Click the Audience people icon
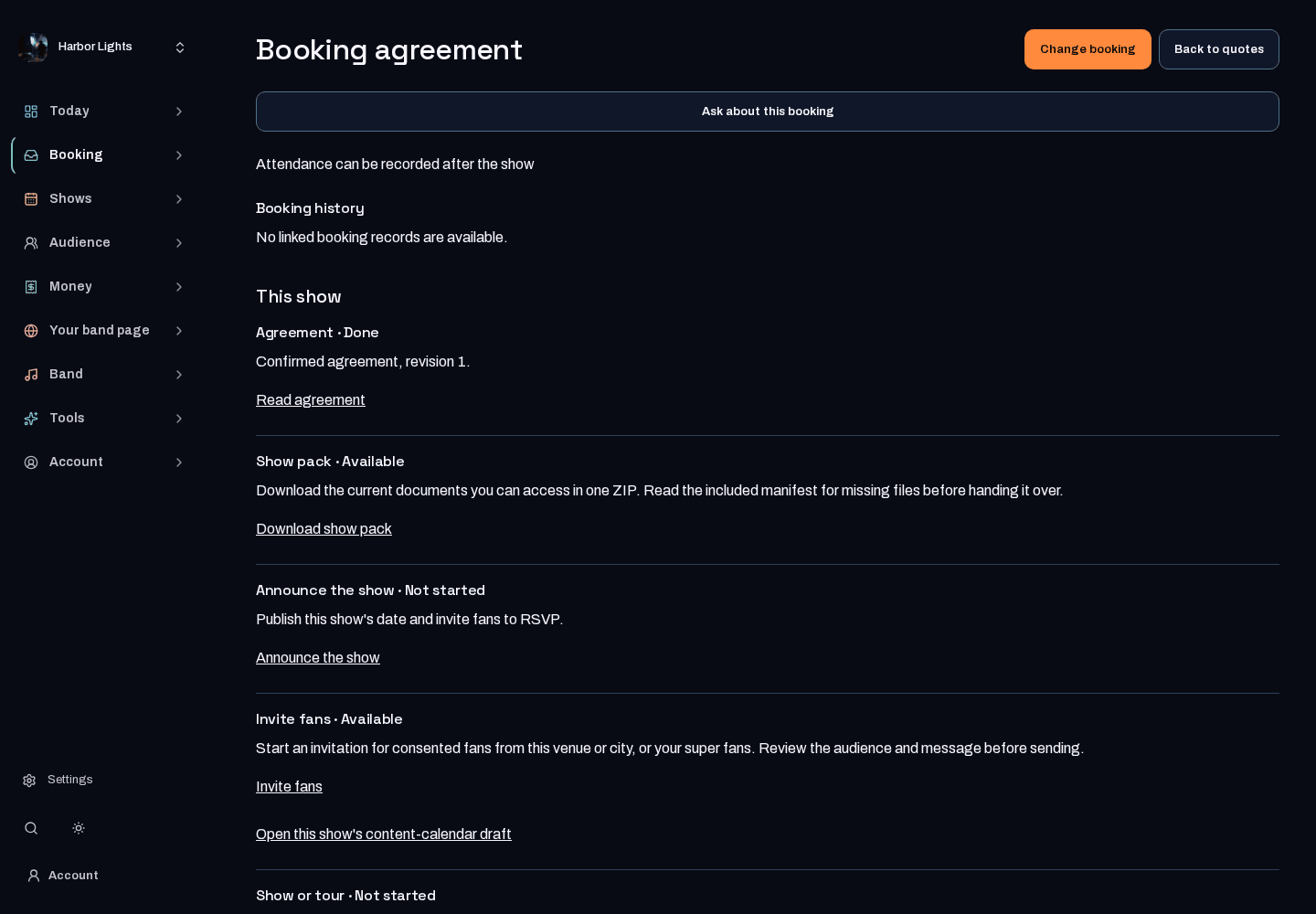 31,243
